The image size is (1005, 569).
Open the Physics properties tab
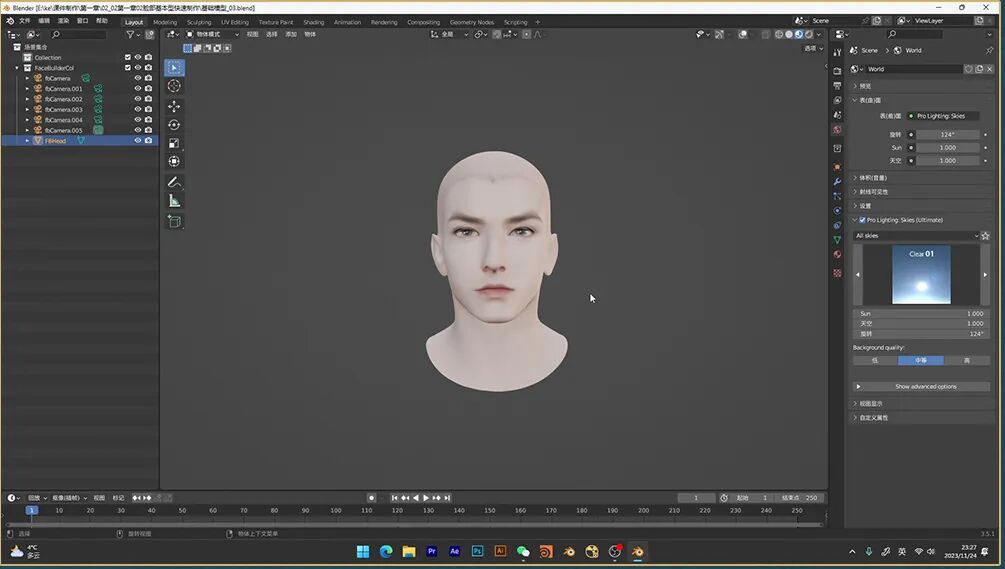(837, 210)
